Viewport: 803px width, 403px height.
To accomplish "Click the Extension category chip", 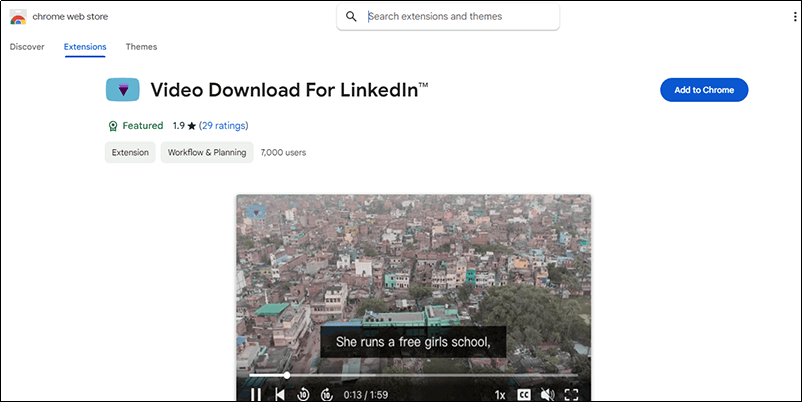I will (130, 153).
